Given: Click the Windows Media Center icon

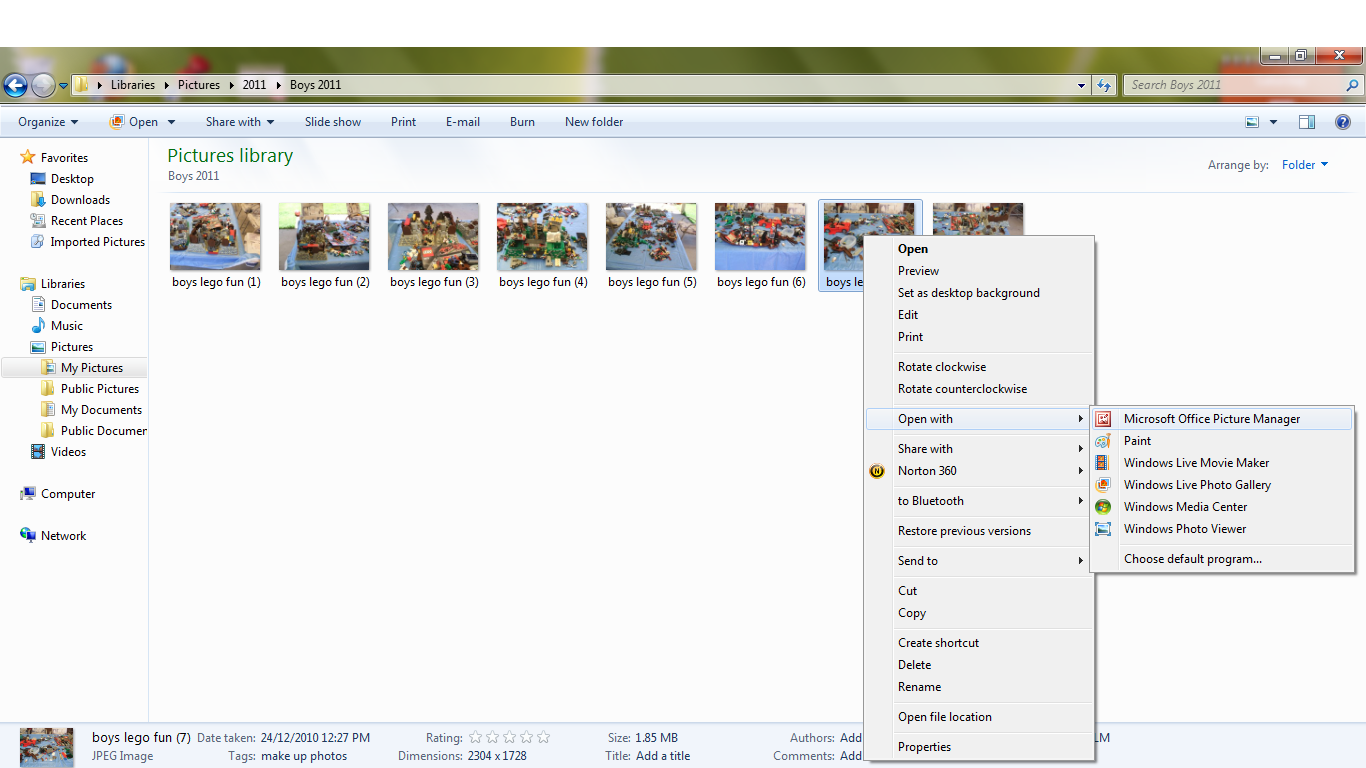Looking at the screenshot, I should click(1103, 507).
